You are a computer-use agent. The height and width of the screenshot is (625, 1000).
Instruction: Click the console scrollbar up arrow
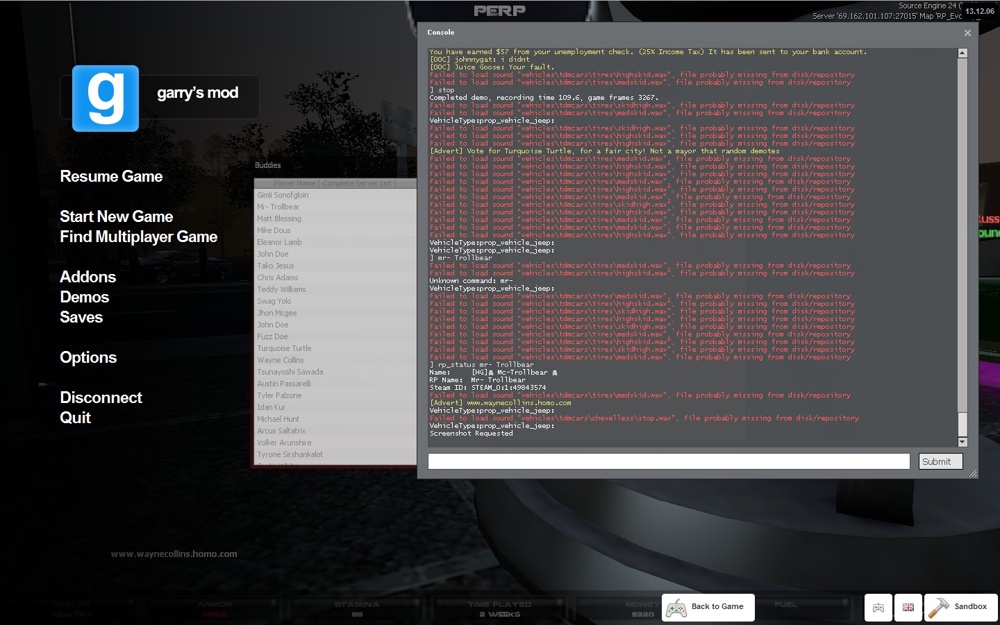pos(962,54)
